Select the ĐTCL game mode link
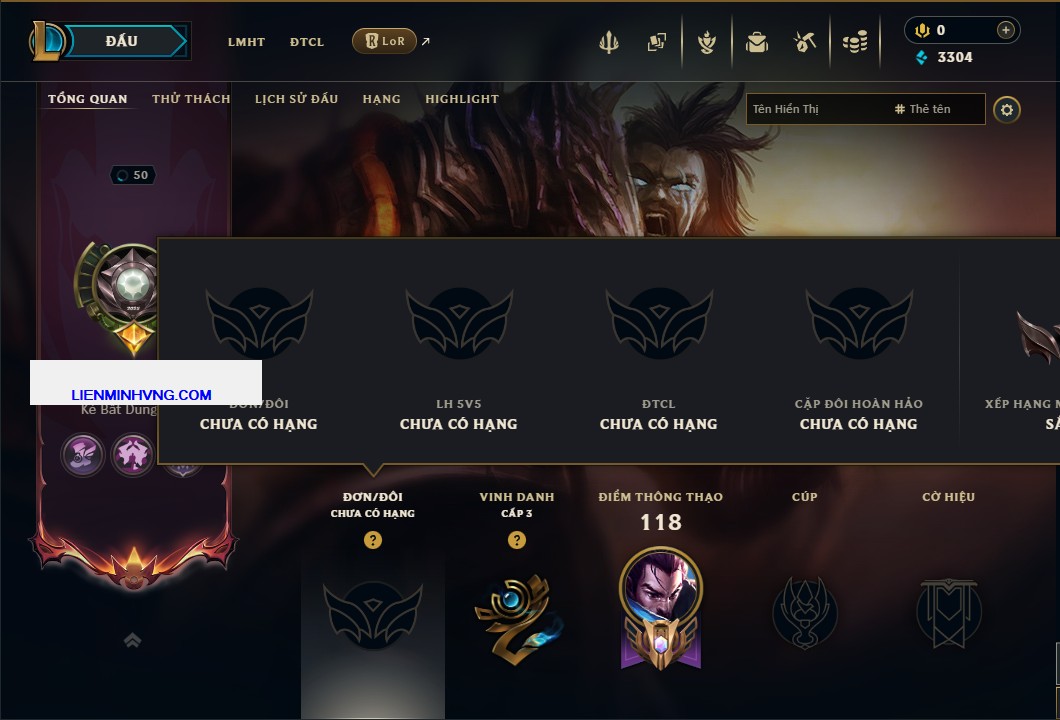The height and width of the screenshot is (720, 1060). coord(307,42)
